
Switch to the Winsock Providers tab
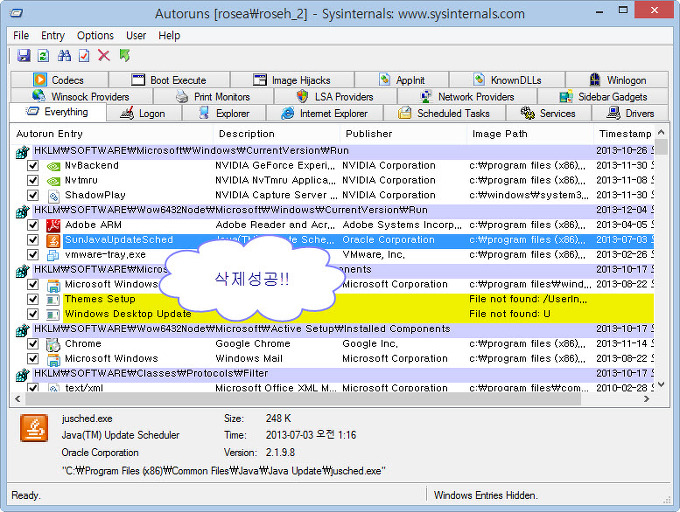click(81, 97)
